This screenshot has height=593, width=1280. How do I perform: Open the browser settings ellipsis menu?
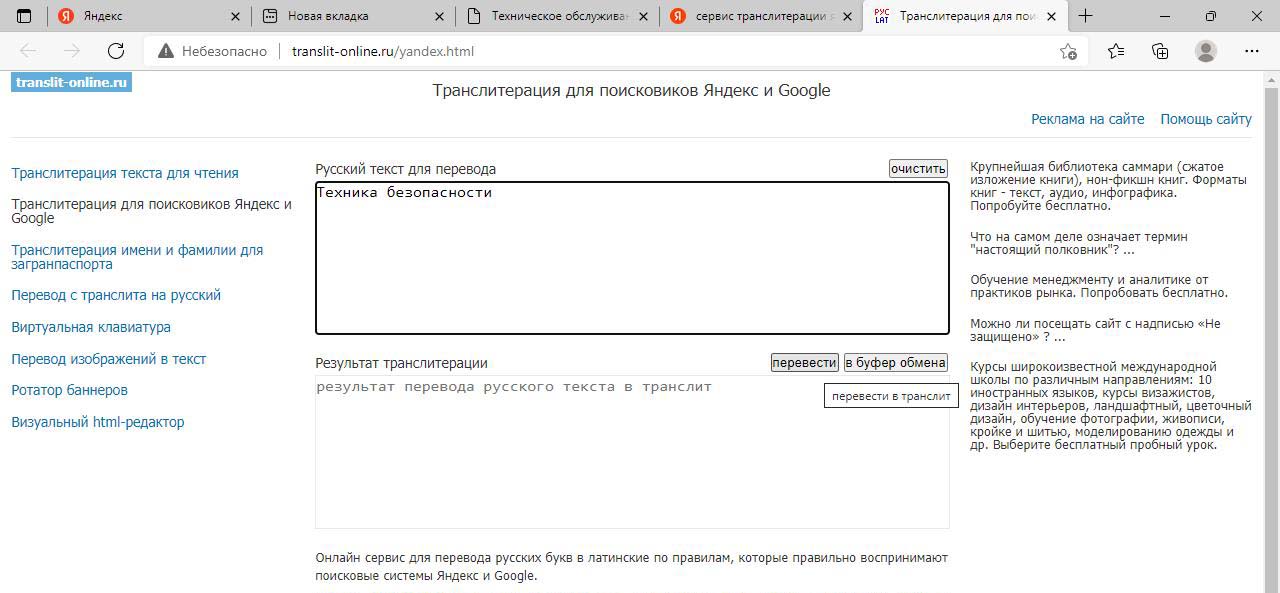point(1252,51)
